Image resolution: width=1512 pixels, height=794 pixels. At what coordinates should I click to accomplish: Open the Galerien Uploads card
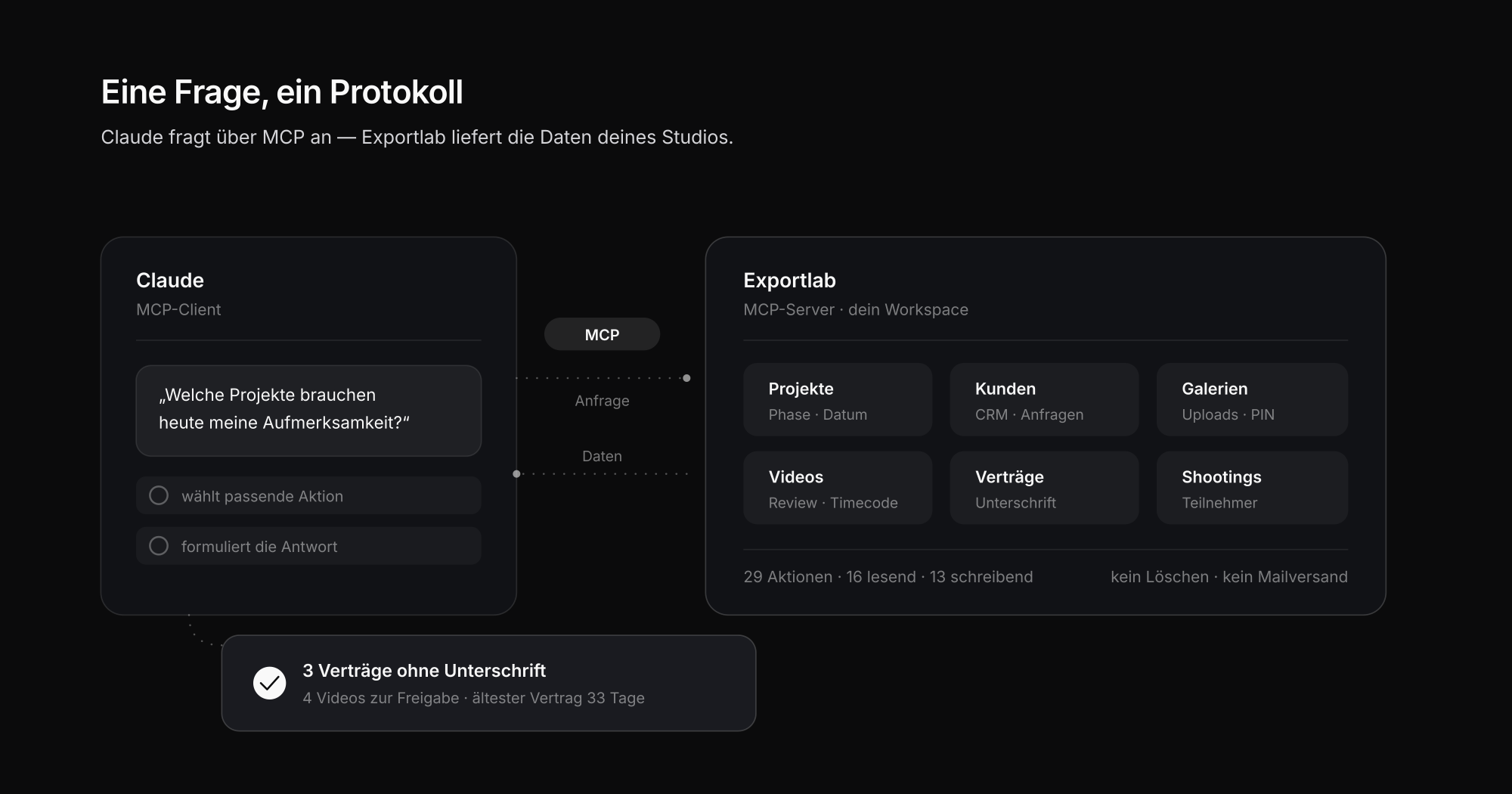(x=1252, y=399)
